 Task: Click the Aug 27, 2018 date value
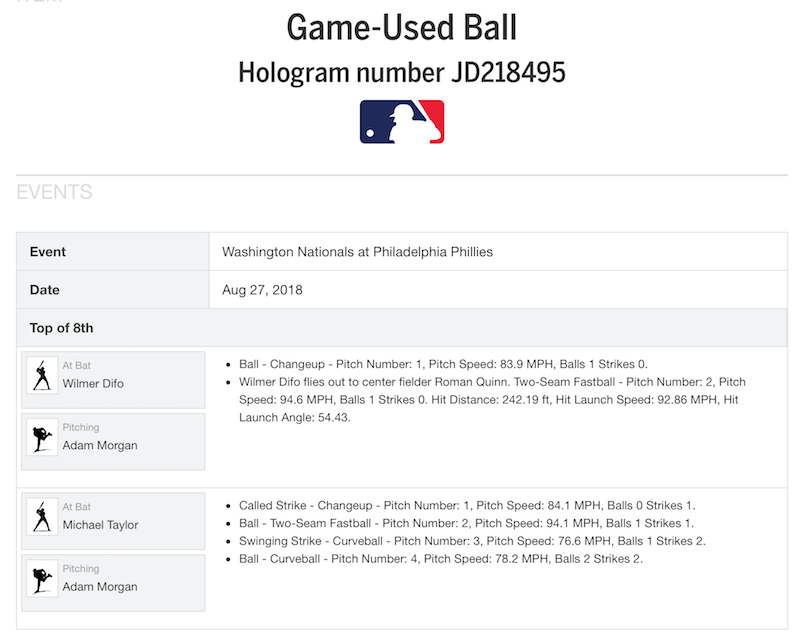point(262,290)
